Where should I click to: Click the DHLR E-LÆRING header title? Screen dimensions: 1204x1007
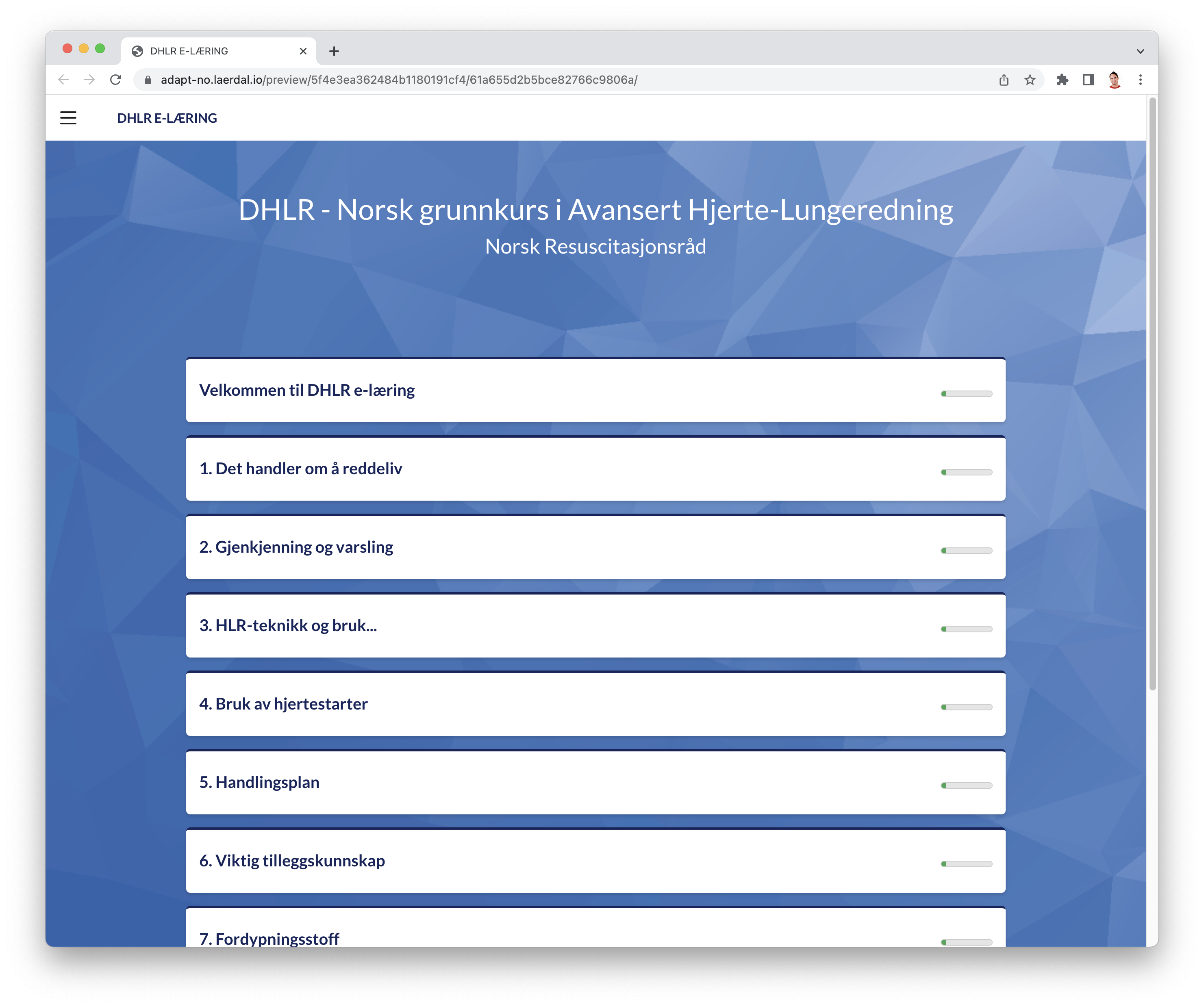point(167,118)
